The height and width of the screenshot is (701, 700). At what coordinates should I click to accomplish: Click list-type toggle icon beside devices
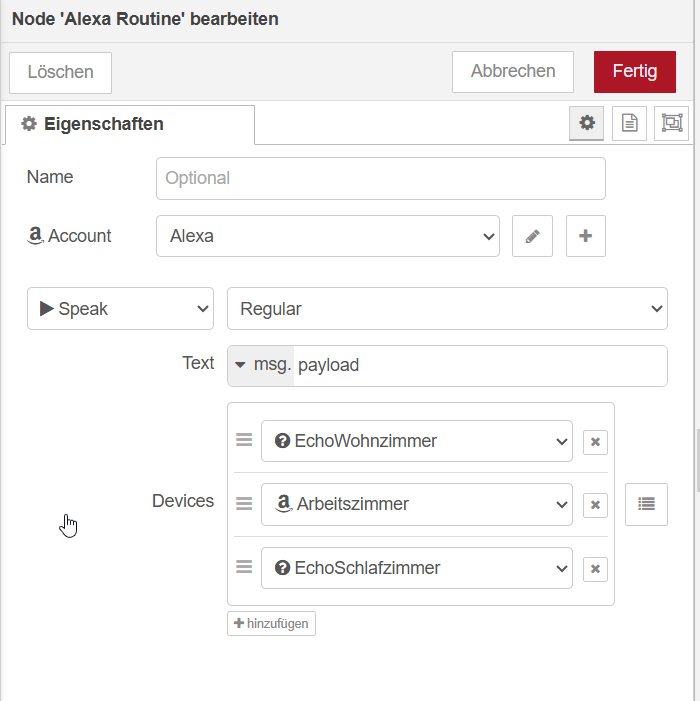tap(646, 505)
